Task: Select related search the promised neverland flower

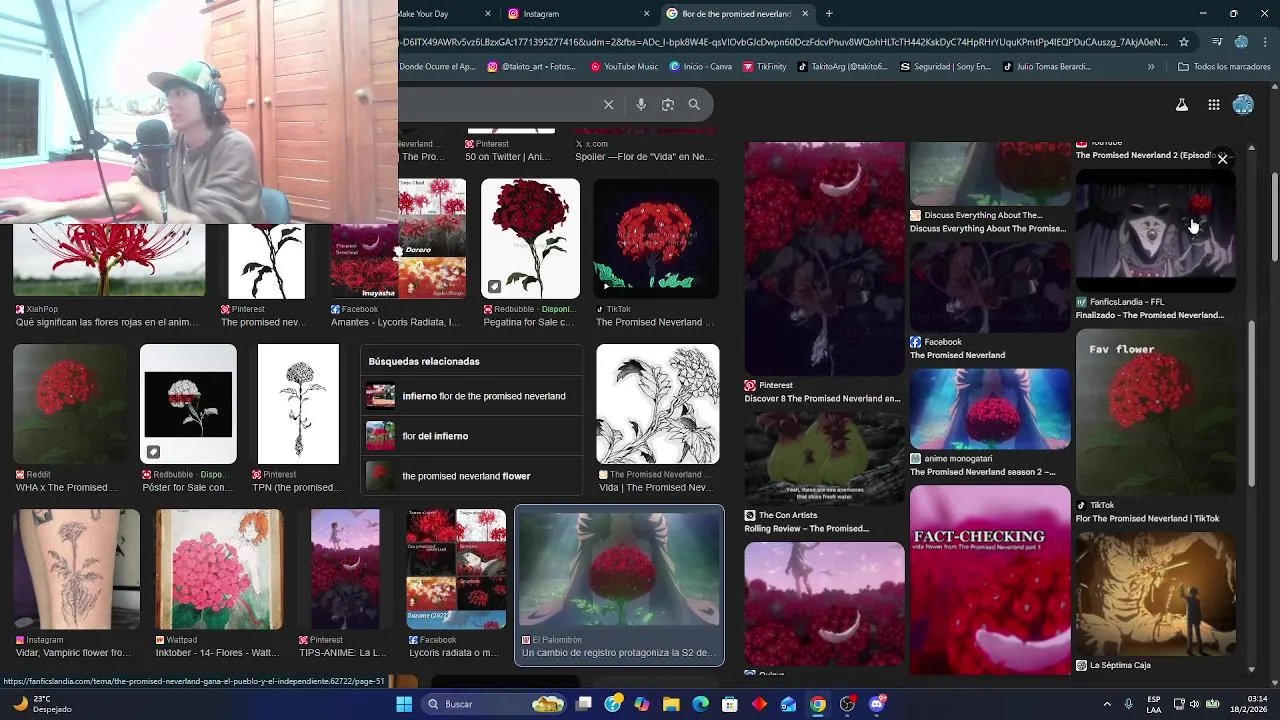Action: (471, 476)
